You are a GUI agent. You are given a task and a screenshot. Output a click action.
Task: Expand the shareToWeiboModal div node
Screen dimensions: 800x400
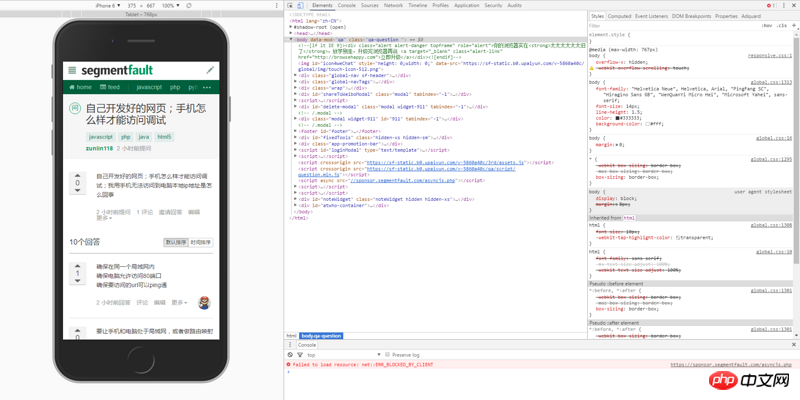point(296,94)
